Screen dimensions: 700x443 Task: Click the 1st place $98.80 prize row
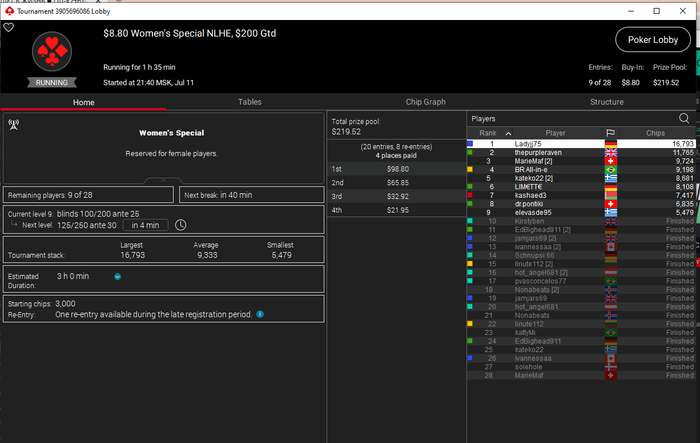click(396, 169)
